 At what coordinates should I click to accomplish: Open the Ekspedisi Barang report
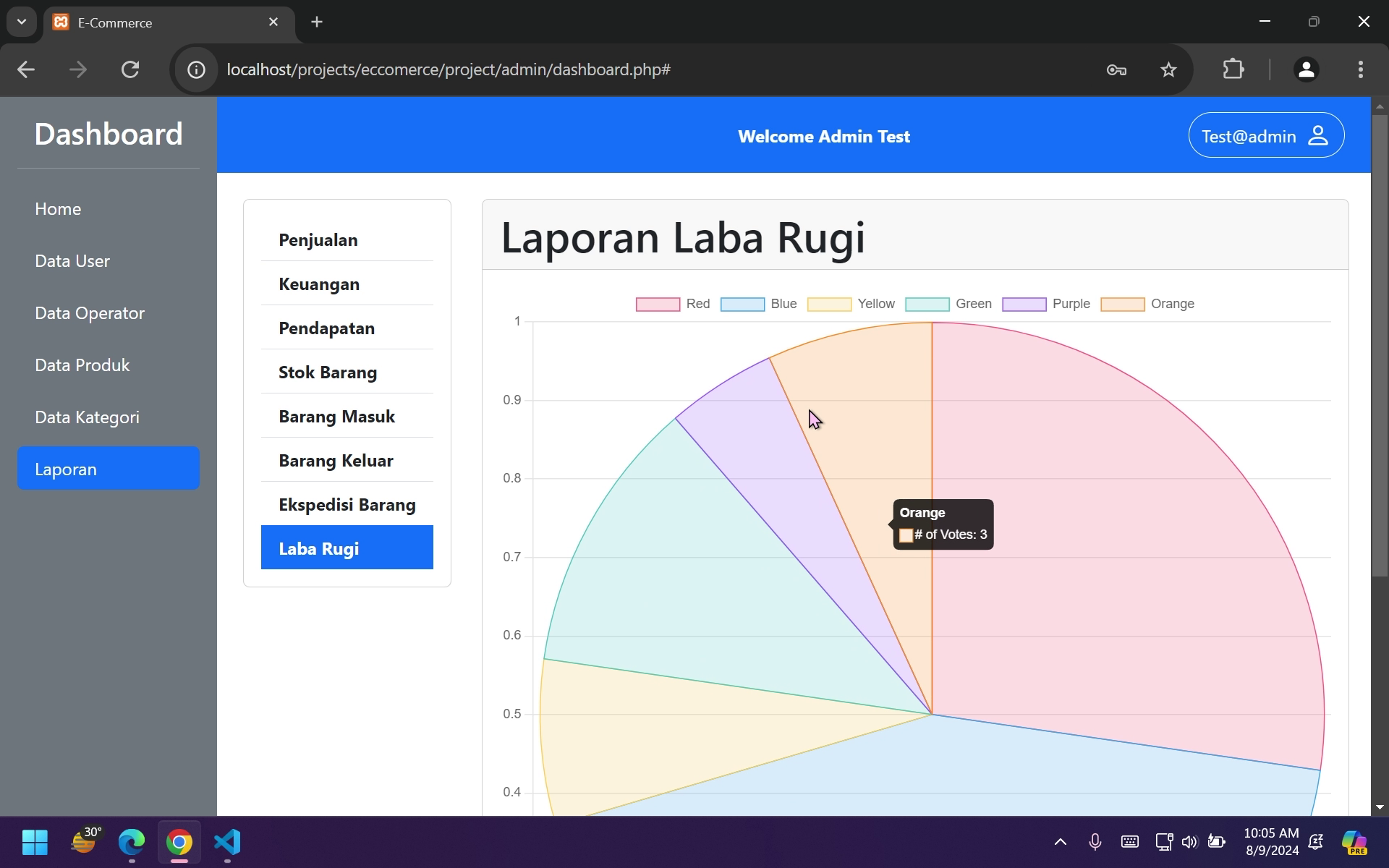pos(347,504)
